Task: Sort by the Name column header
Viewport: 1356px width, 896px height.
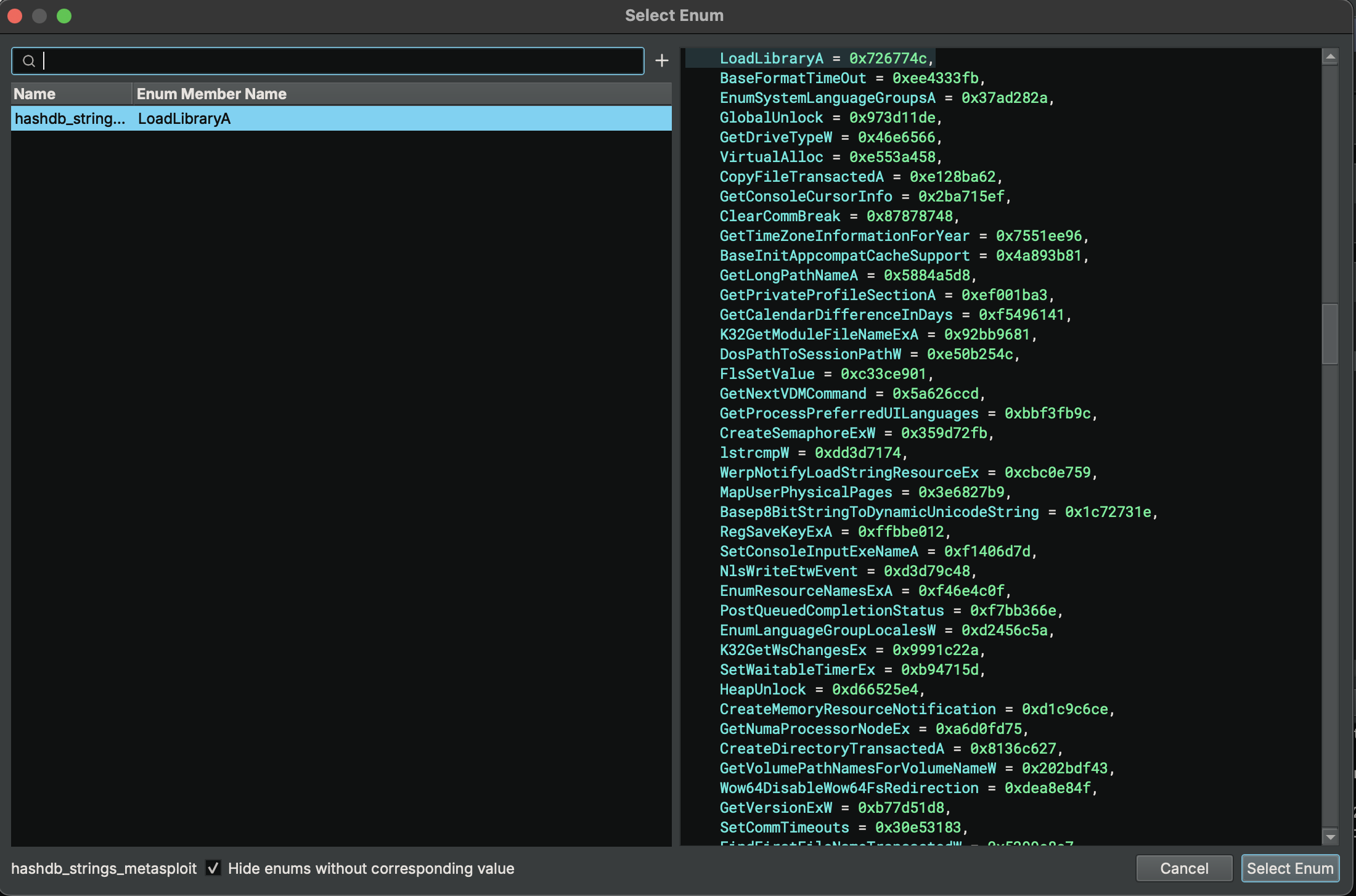Action: (x=71, y=94)
